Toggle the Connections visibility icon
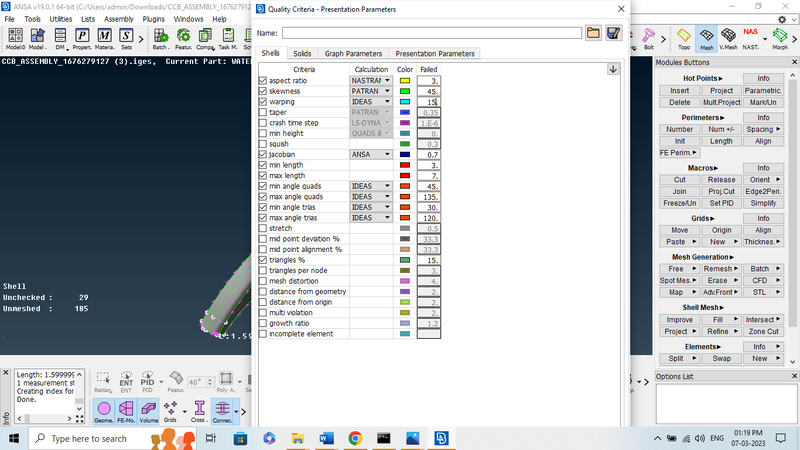This screenshot has height=450, width=800. 222,411
